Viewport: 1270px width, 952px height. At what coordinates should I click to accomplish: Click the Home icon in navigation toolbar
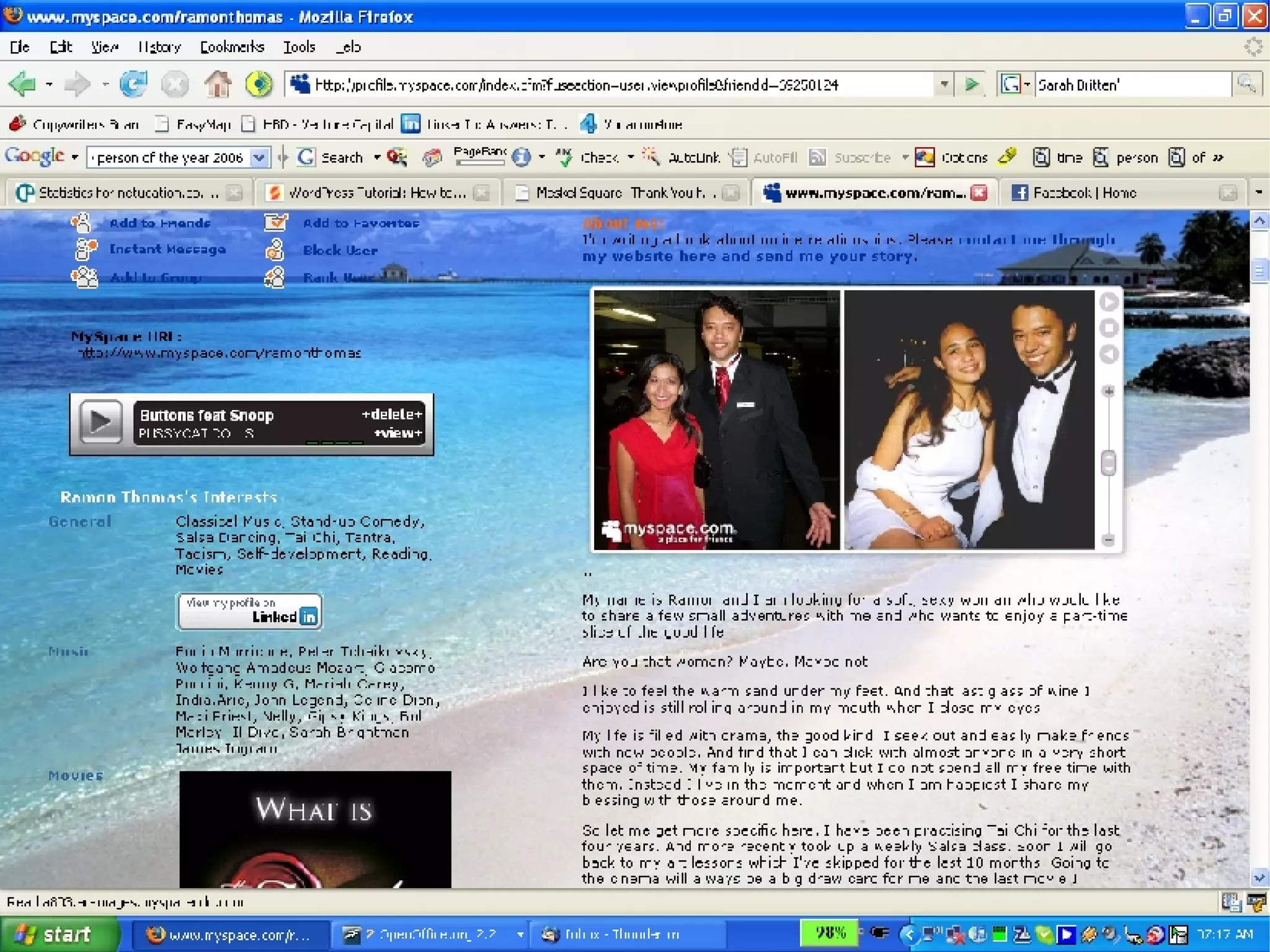(218, 84)
